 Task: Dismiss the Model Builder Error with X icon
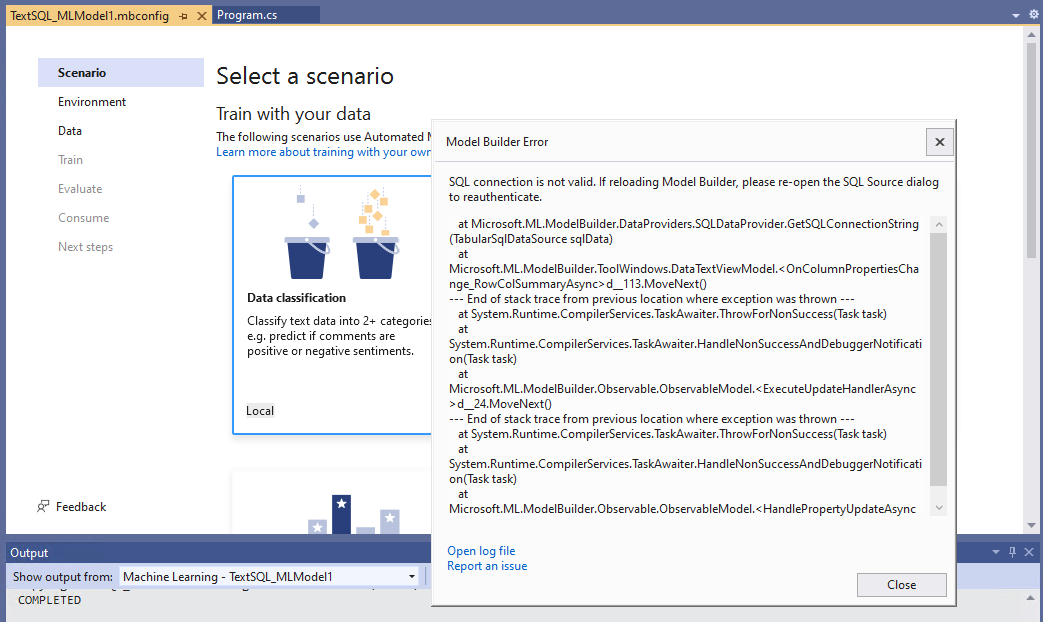938,141
